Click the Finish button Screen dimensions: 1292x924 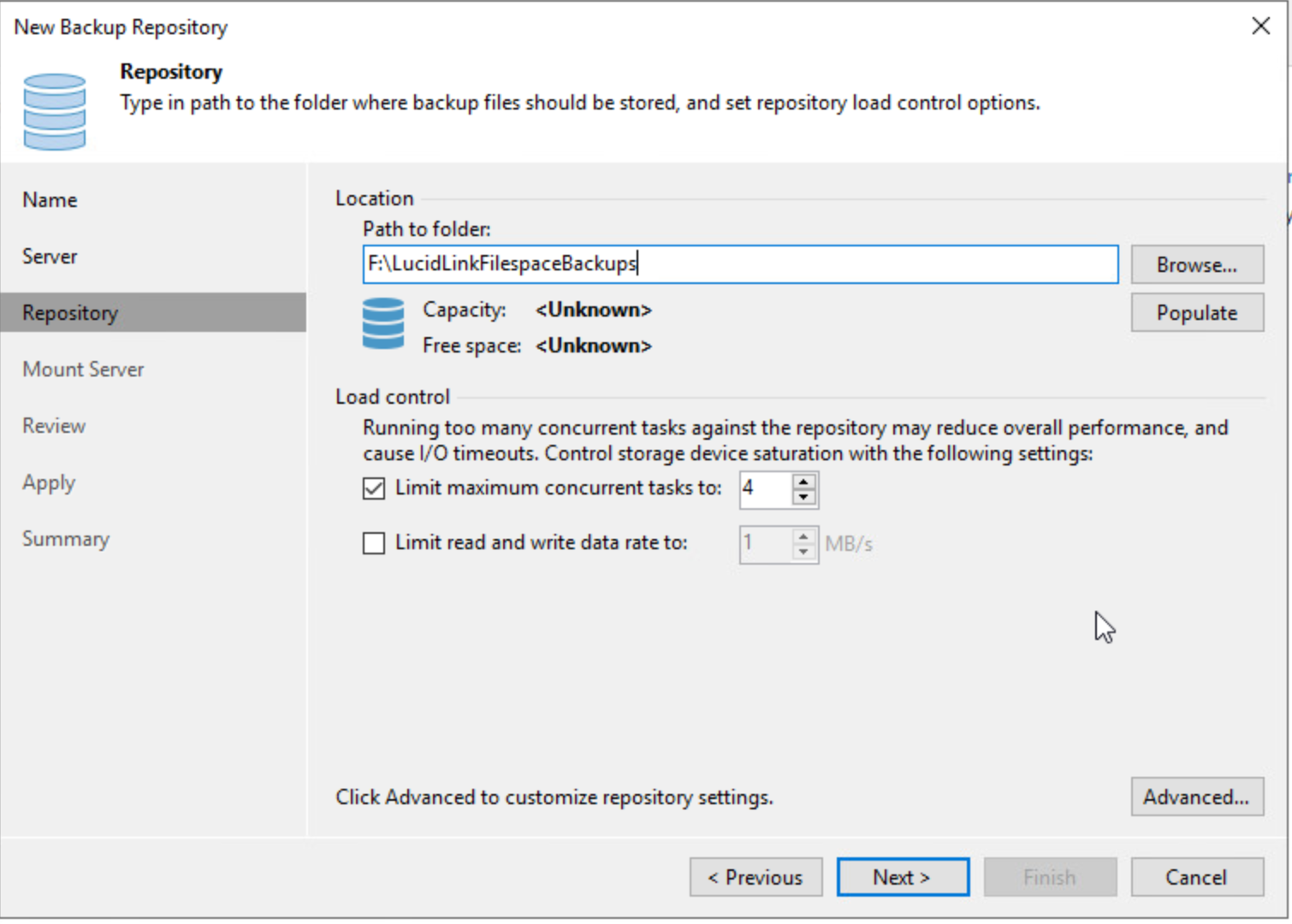click(1050, 877)
